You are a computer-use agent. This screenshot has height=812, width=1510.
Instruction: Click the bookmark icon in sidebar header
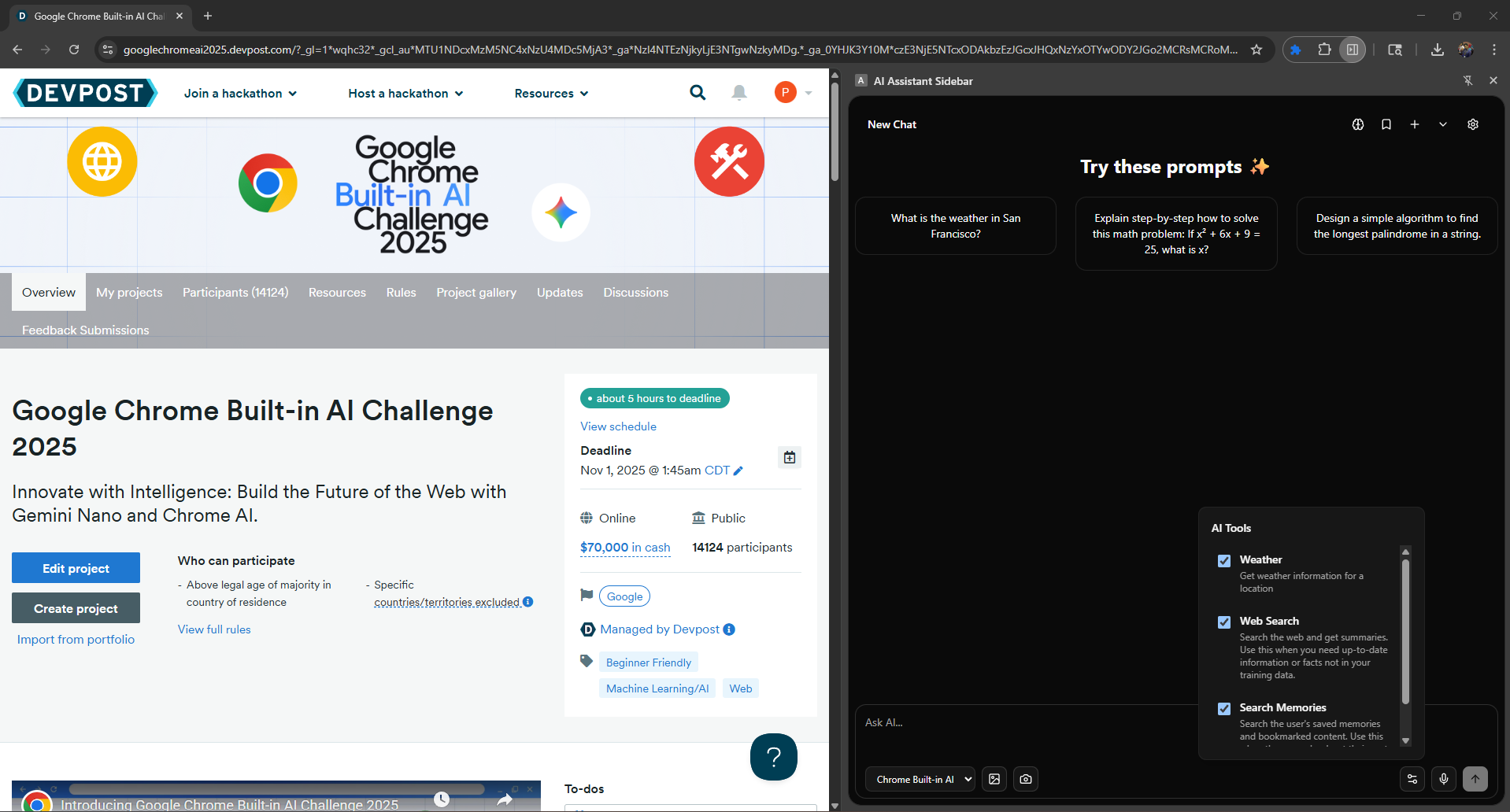point(1386,124)
